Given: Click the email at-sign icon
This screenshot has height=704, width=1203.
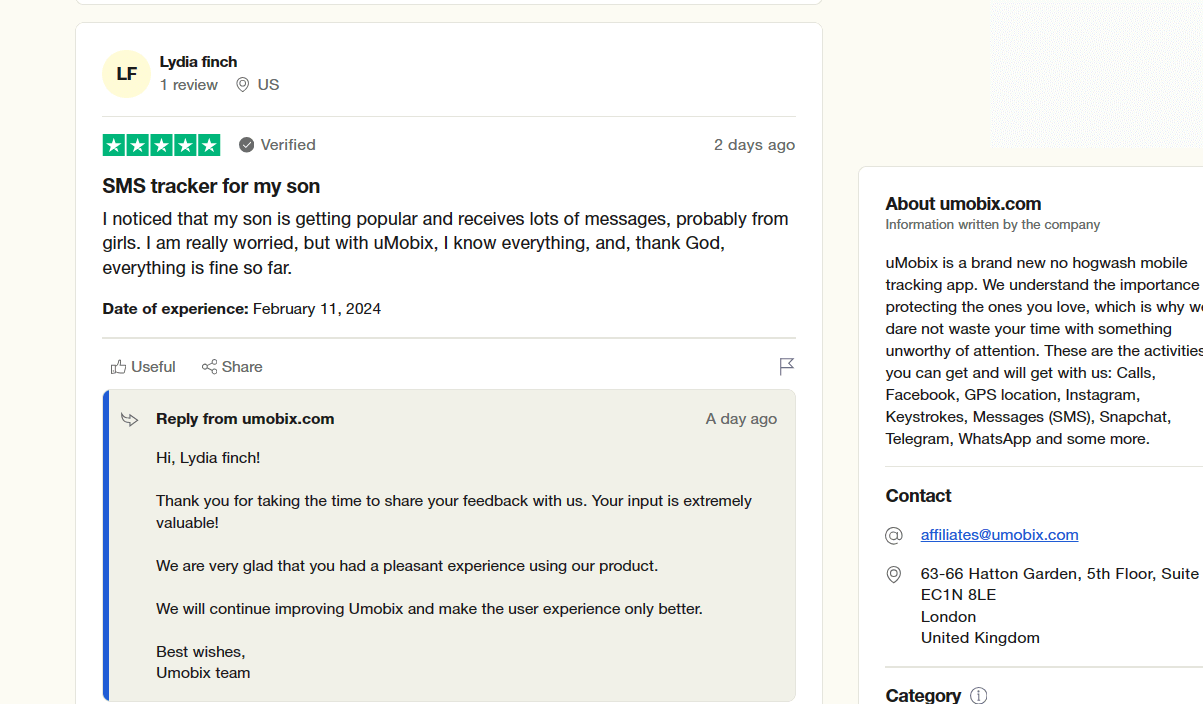Looking at the screenshot, I should (894, 535).
